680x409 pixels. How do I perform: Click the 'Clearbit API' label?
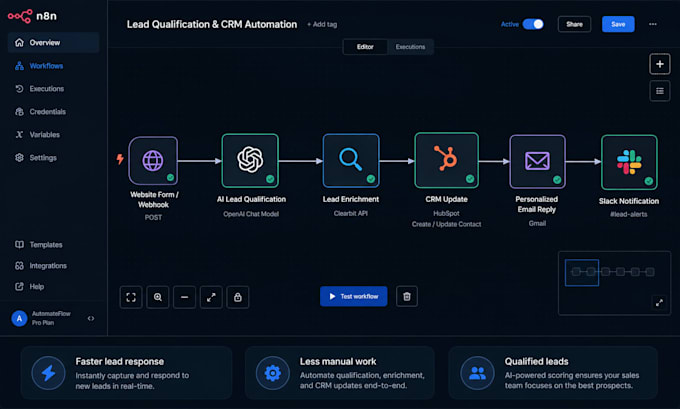[351, 213]
